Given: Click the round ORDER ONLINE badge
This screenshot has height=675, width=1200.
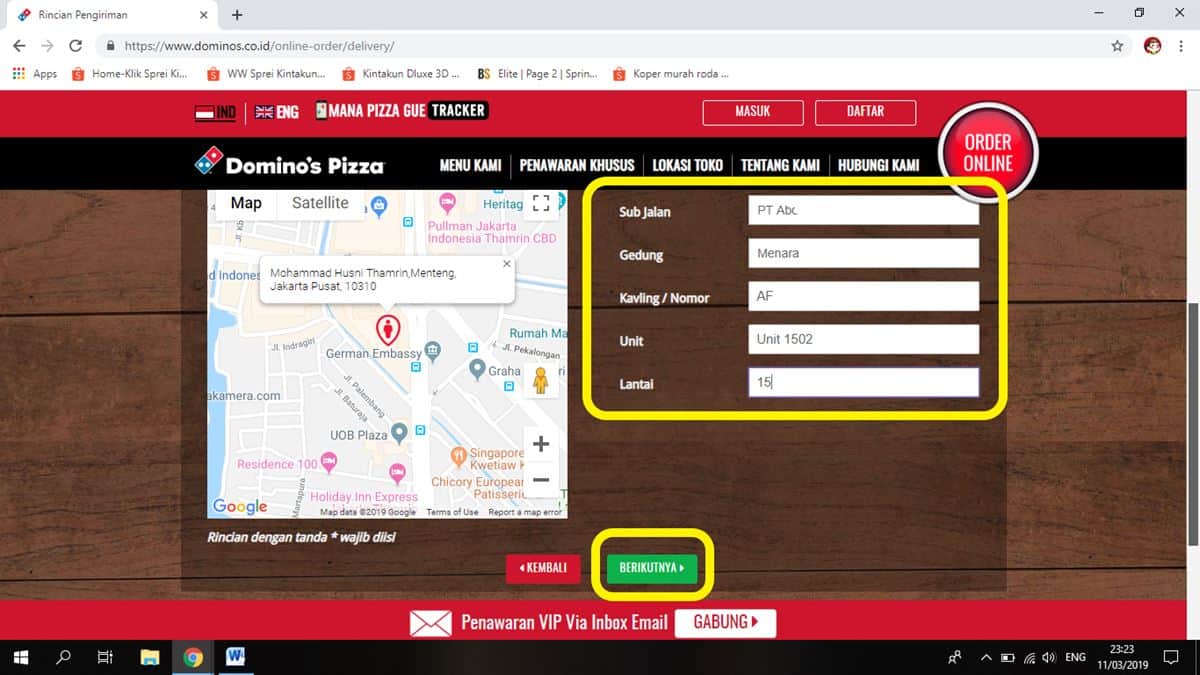Looking at the screenshot, I should tap(988, 153).
